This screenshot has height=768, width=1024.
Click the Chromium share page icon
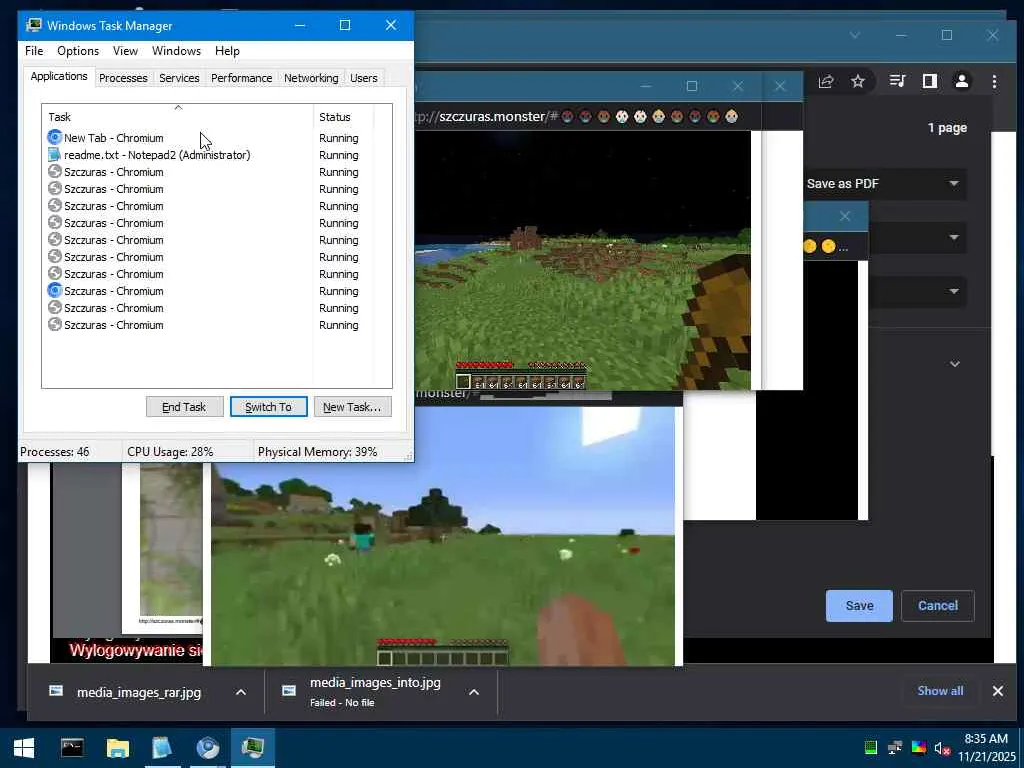[x=826, y=81]
